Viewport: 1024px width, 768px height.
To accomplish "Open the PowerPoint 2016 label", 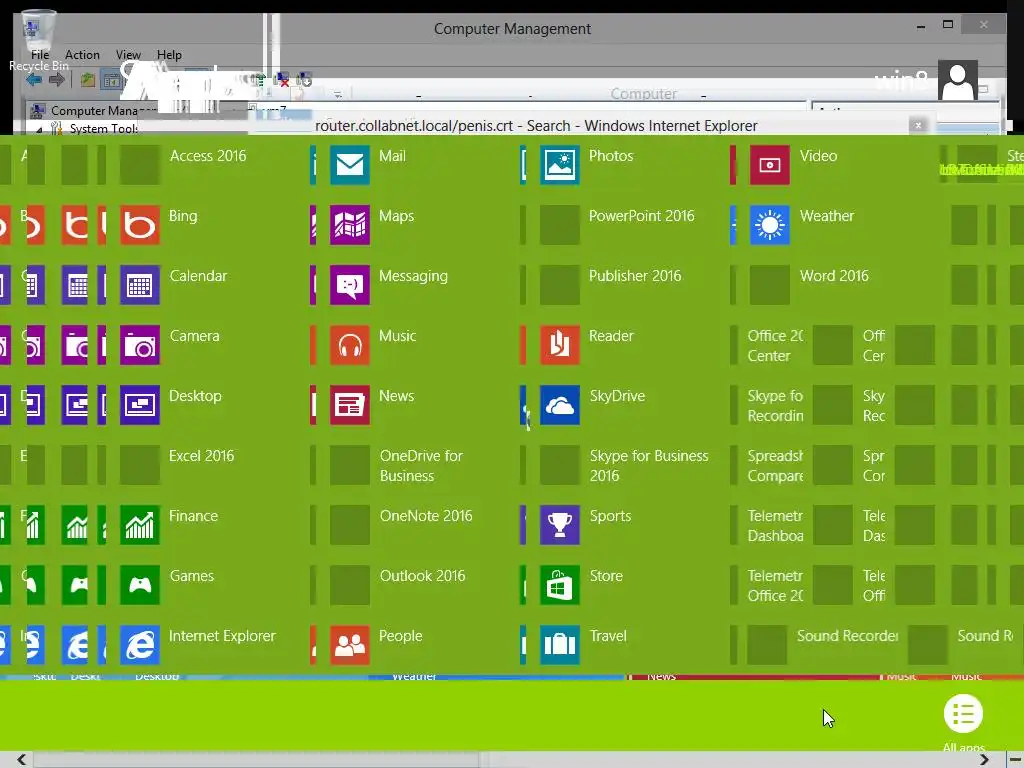I will click(x=641, y=216).
